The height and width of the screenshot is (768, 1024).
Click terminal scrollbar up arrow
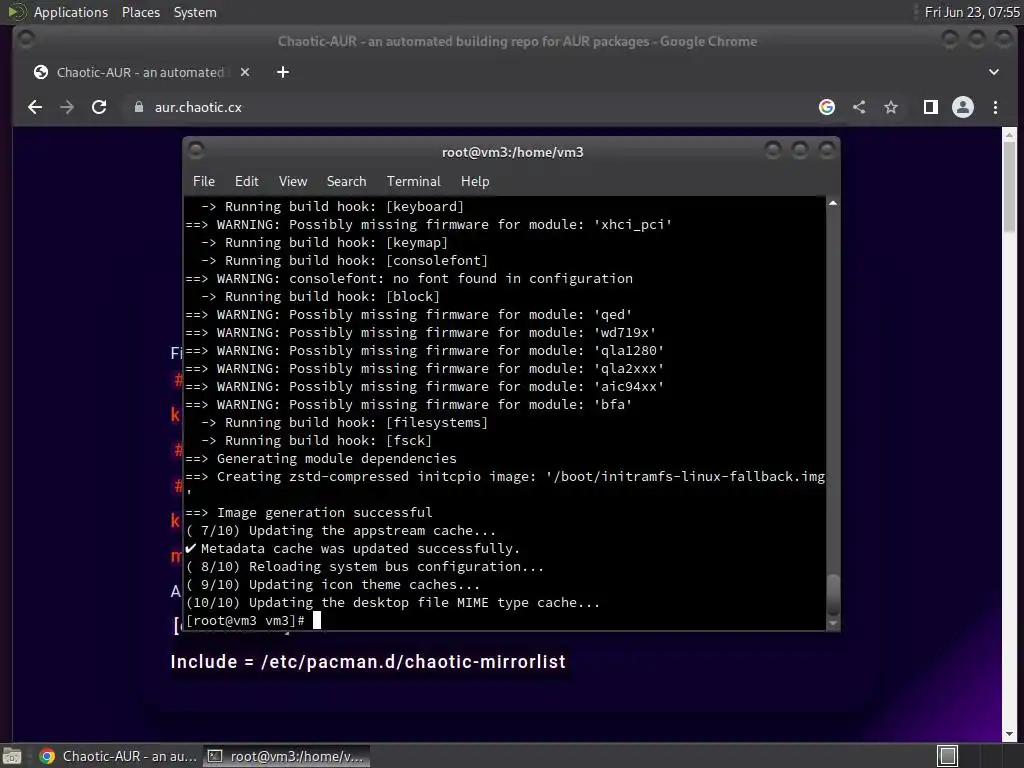833,204
